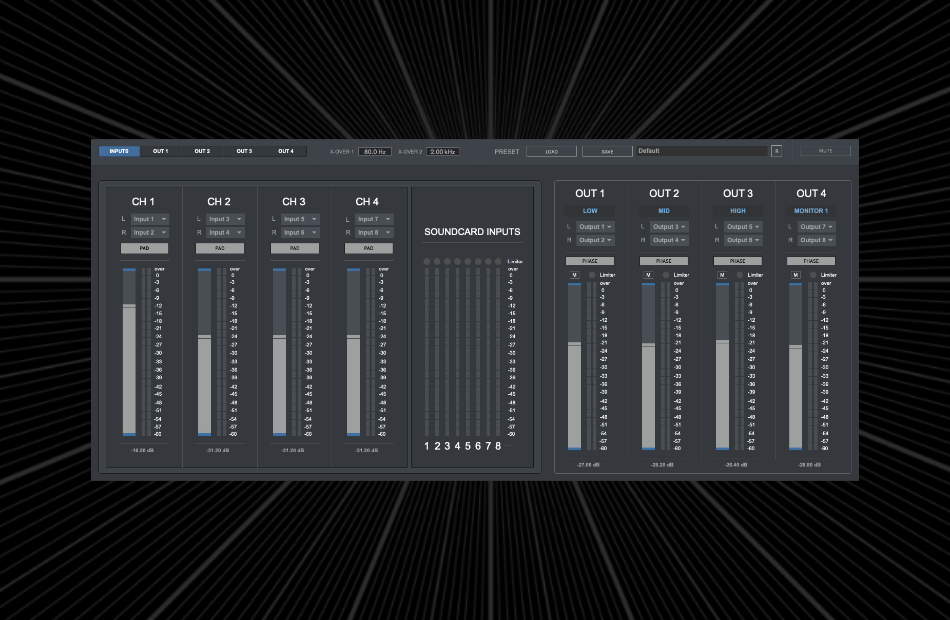Click the MONITOR 1 label under OUT 4

pos(811,211)
